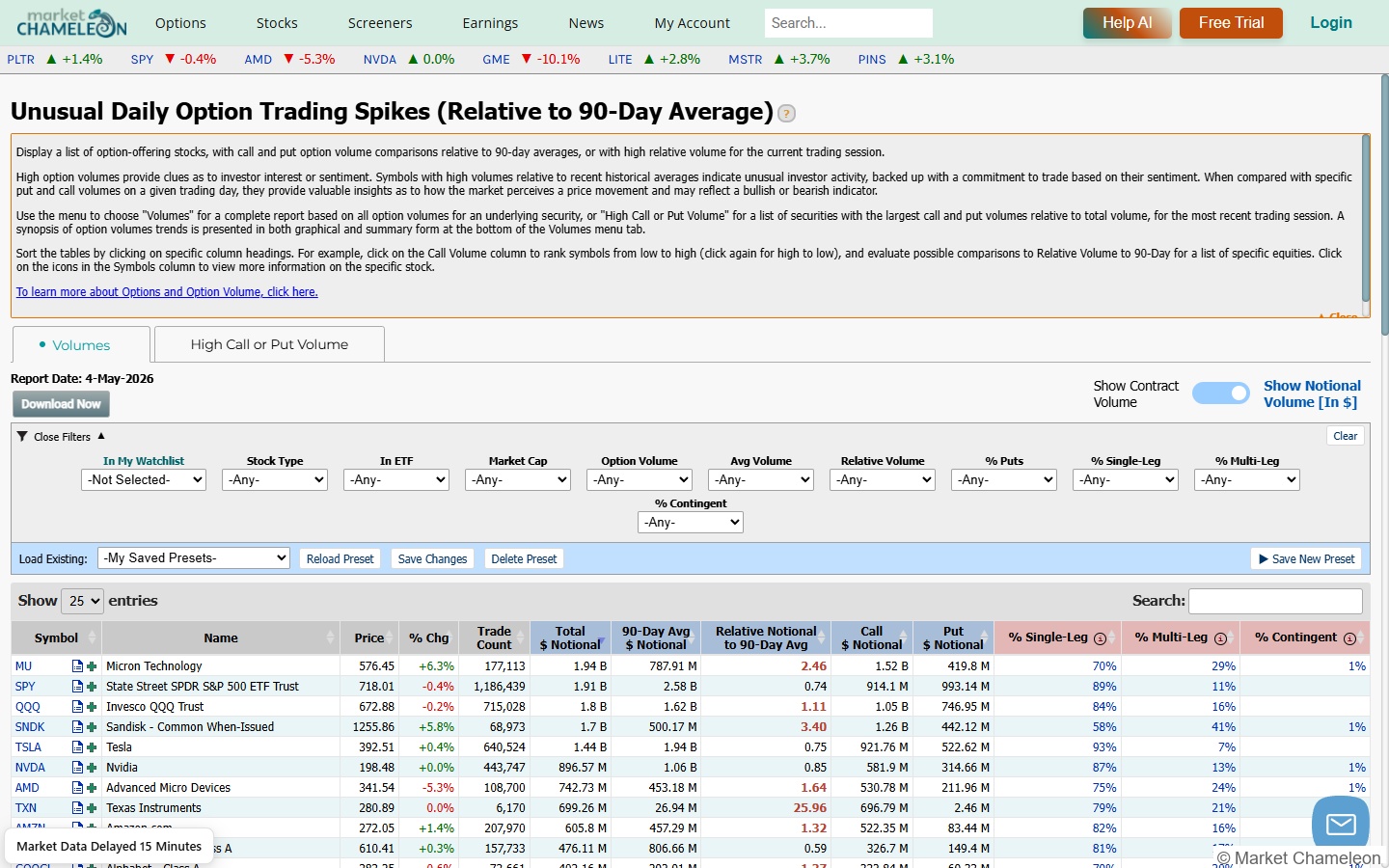Viewport: 1389px width, 868px height.
Task: Click the description box vertical scrollbar
Action: point(1366,217)
